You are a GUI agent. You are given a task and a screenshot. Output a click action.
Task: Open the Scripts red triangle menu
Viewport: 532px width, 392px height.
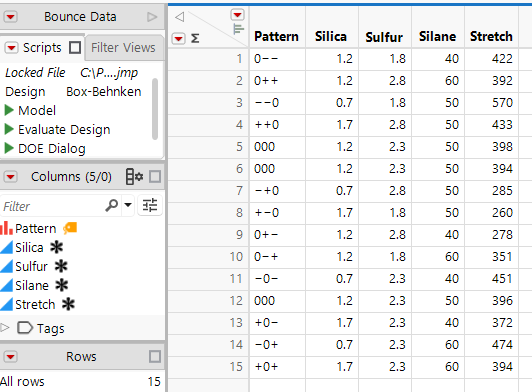tap(11, 48)
